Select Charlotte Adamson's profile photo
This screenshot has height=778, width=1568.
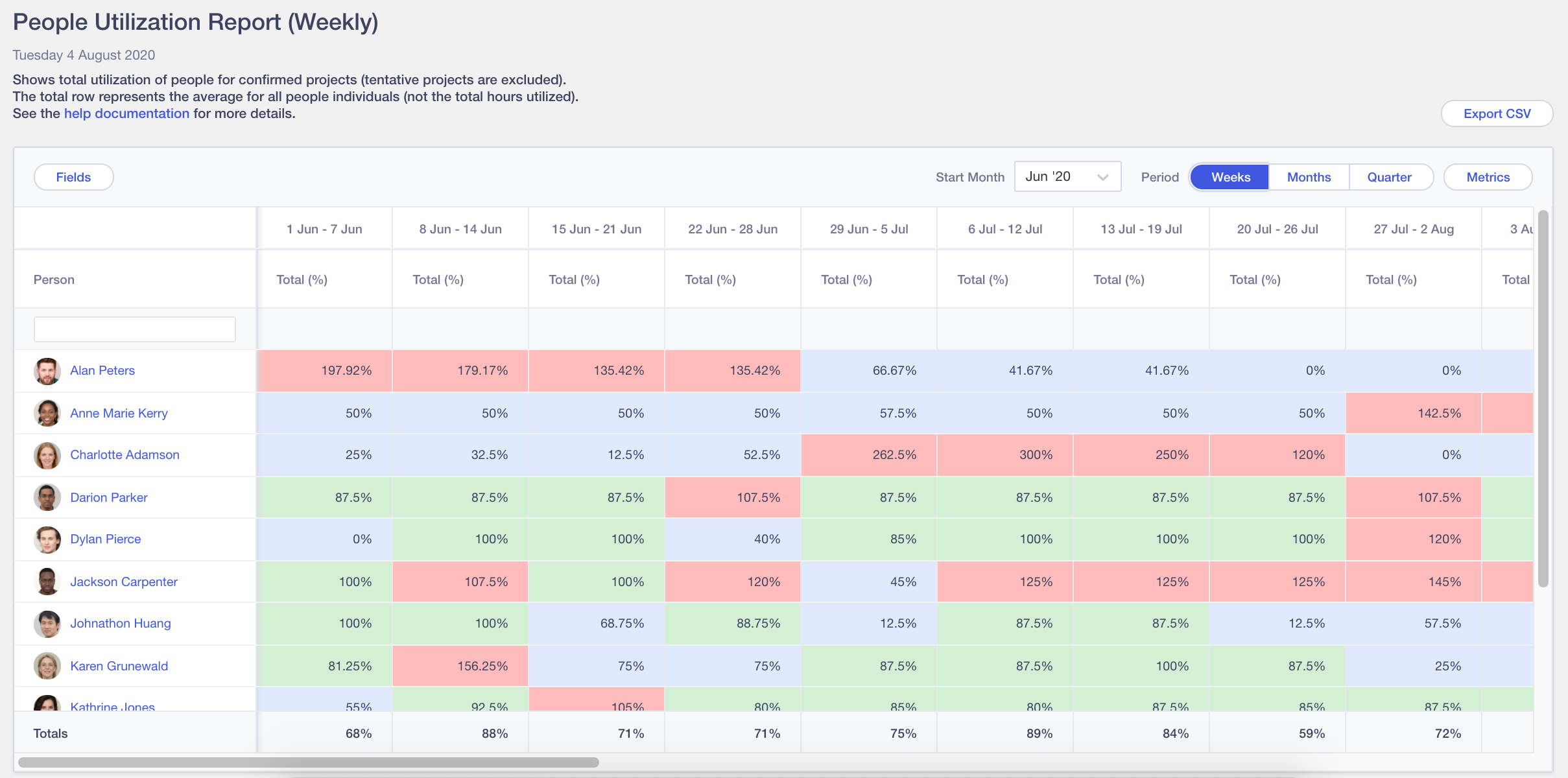coord(47,455)
